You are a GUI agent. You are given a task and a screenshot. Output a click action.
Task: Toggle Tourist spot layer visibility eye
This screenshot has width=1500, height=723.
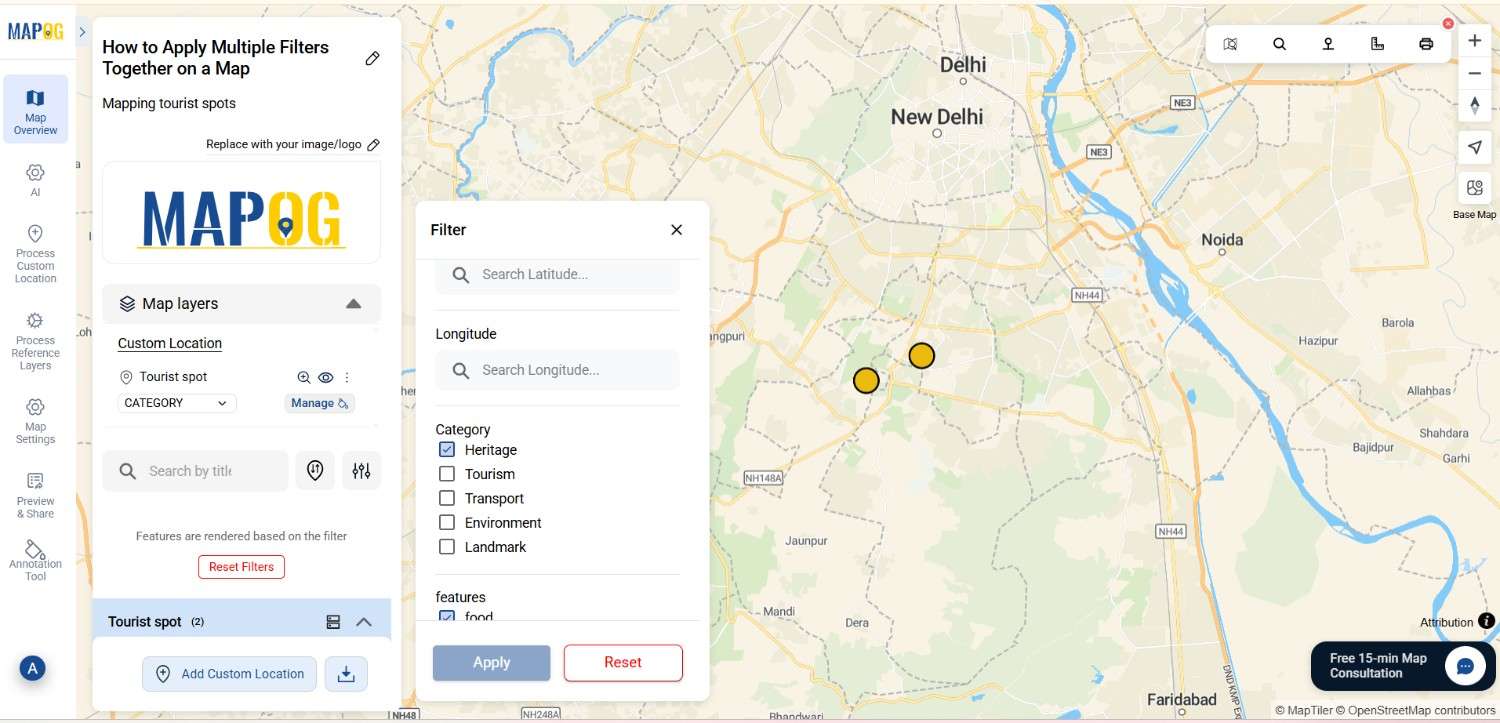pyautogui.click(x=326, y=377)
